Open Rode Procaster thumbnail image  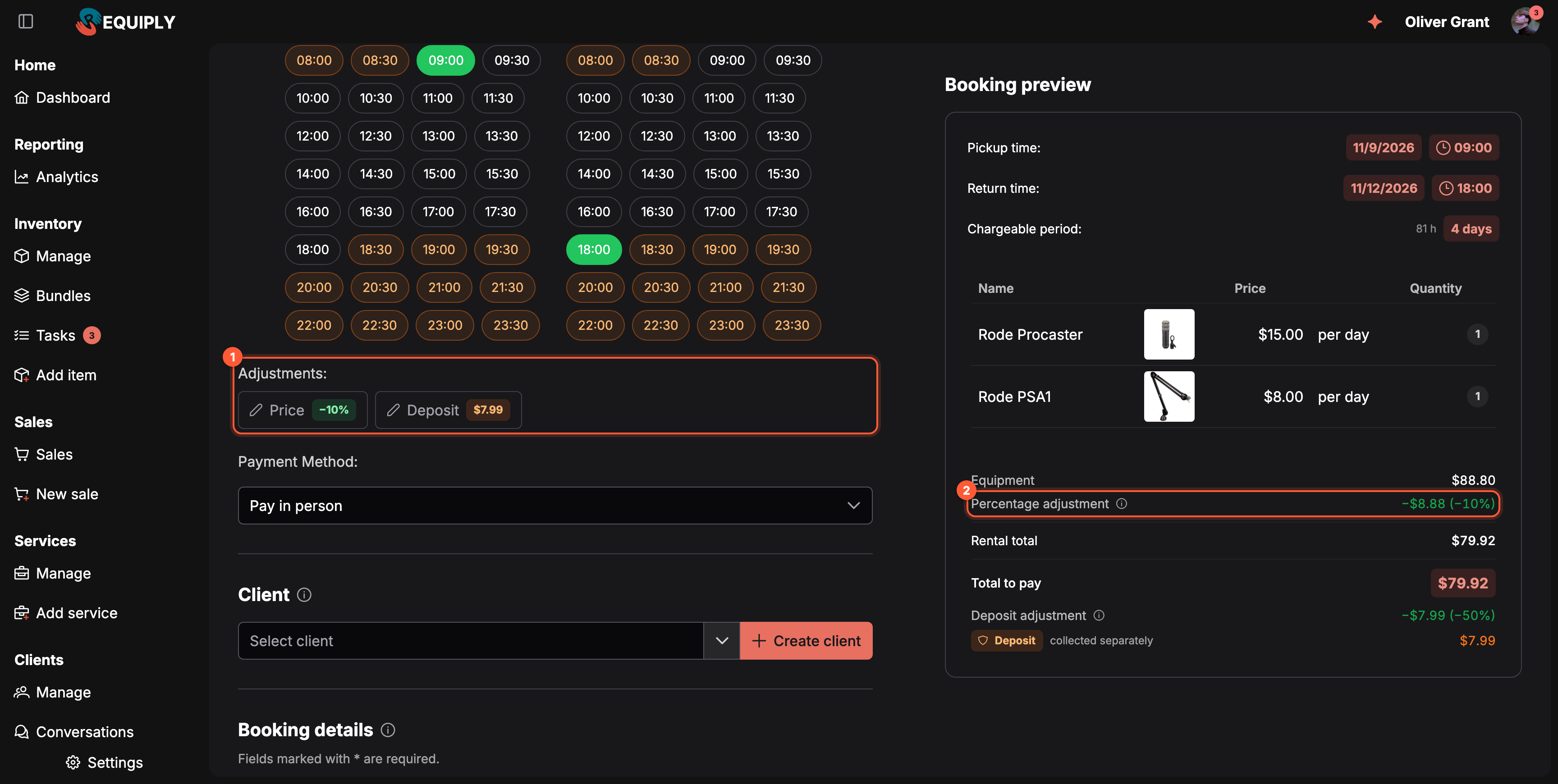click(x=1168, y=334)
